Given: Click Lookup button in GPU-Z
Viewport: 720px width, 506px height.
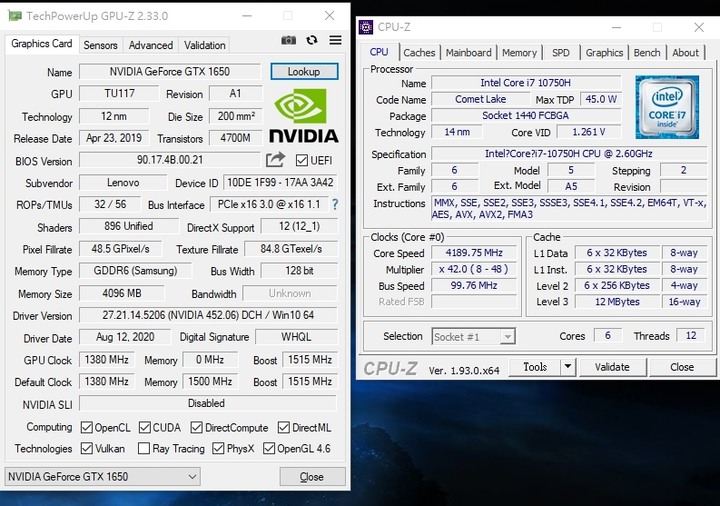Looking at the screenshot, I should click(304, 72).
